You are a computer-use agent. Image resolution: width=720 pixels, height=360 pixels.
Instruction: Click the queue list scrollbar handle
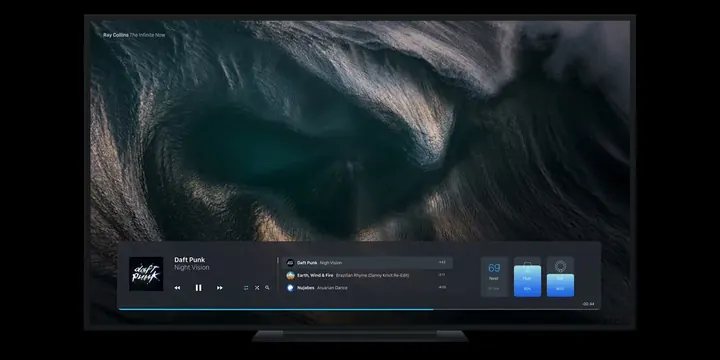pyautogui.click(x=277, y=260)
